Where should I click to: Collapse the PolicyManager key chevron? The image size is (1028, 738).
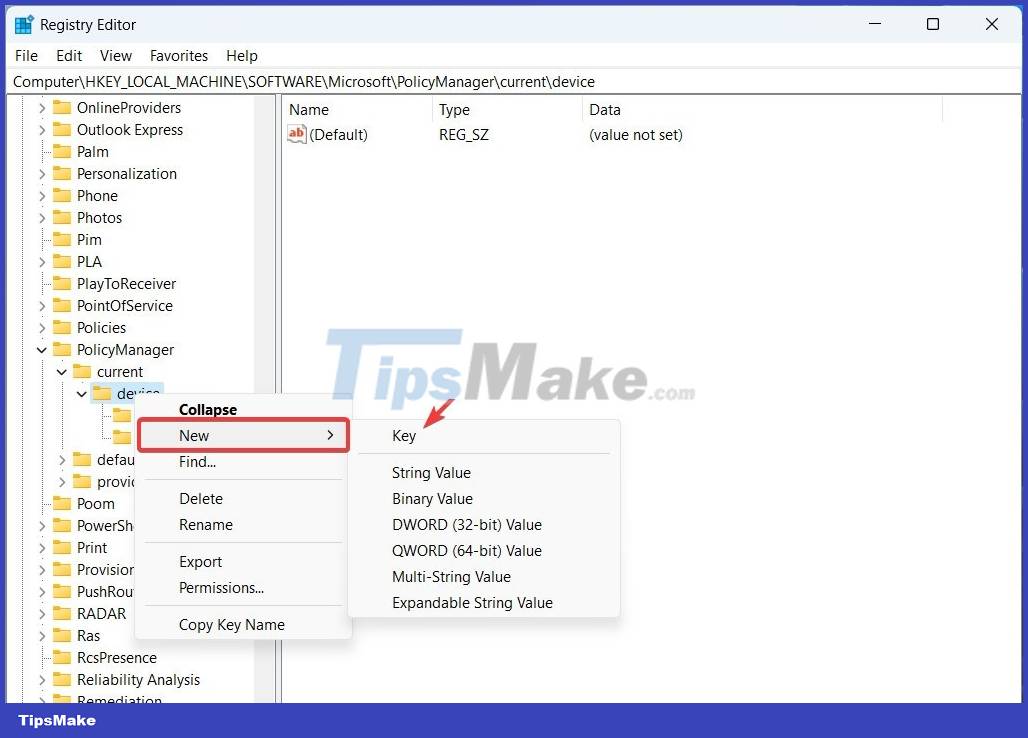pos(42,350)
